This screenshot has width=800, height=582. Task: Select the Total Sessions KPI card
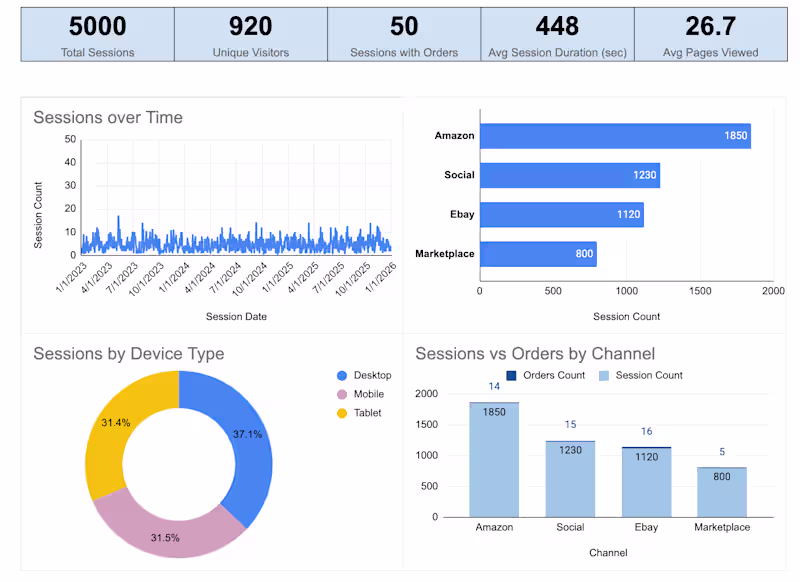point(97,32)
